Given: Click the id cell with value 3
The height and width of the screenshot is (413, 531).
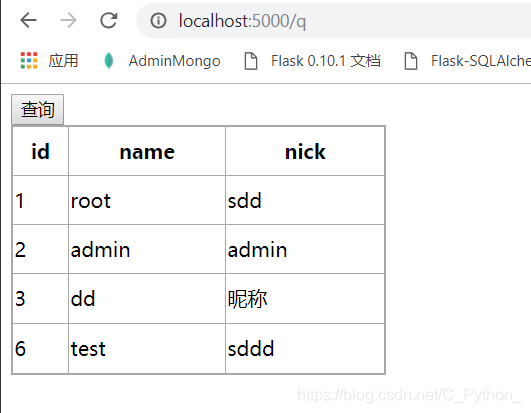Looking at the screenshot, I should 40,299.
